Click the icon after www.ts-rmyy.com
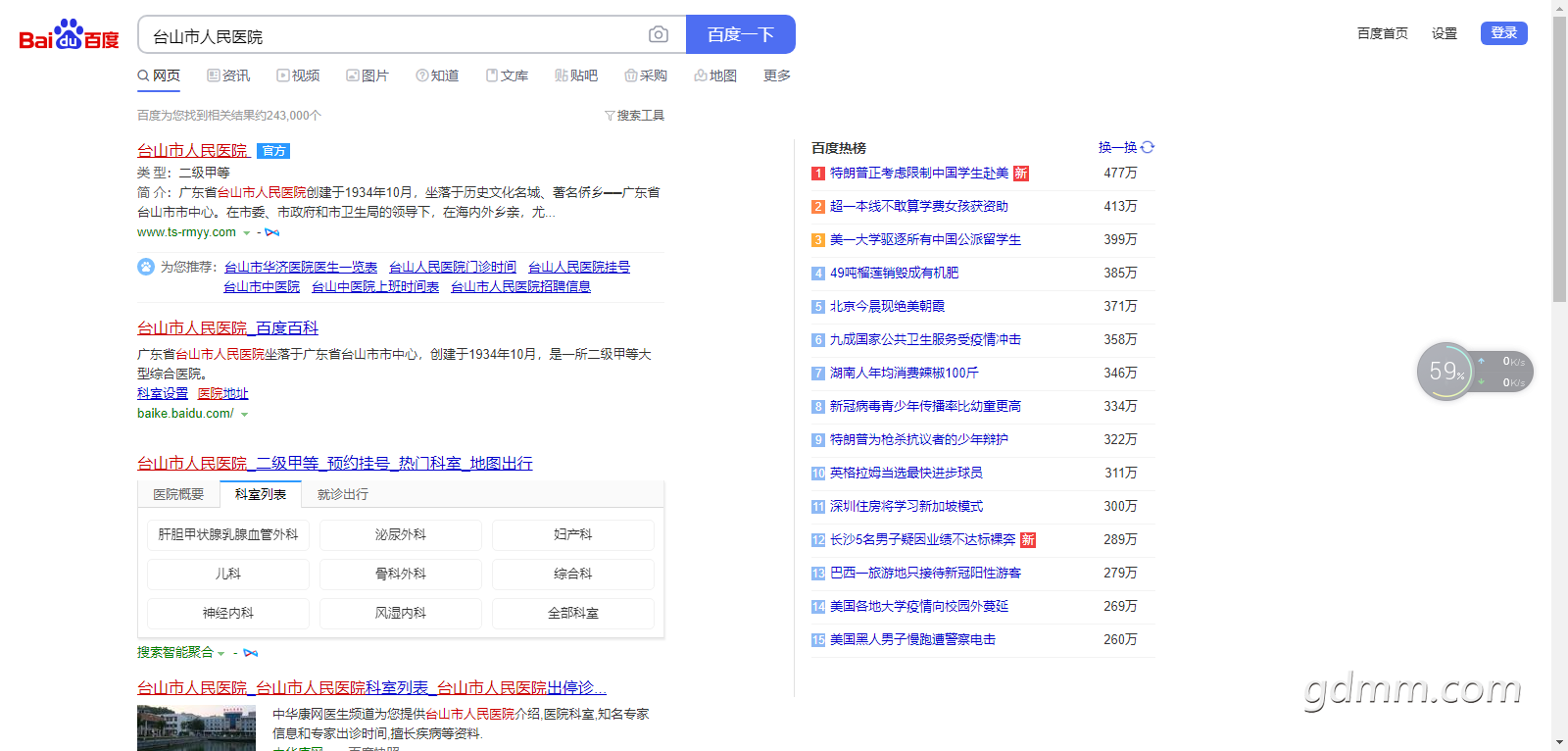This screenshot has height=751, width=1568. [x=272, y=232]
